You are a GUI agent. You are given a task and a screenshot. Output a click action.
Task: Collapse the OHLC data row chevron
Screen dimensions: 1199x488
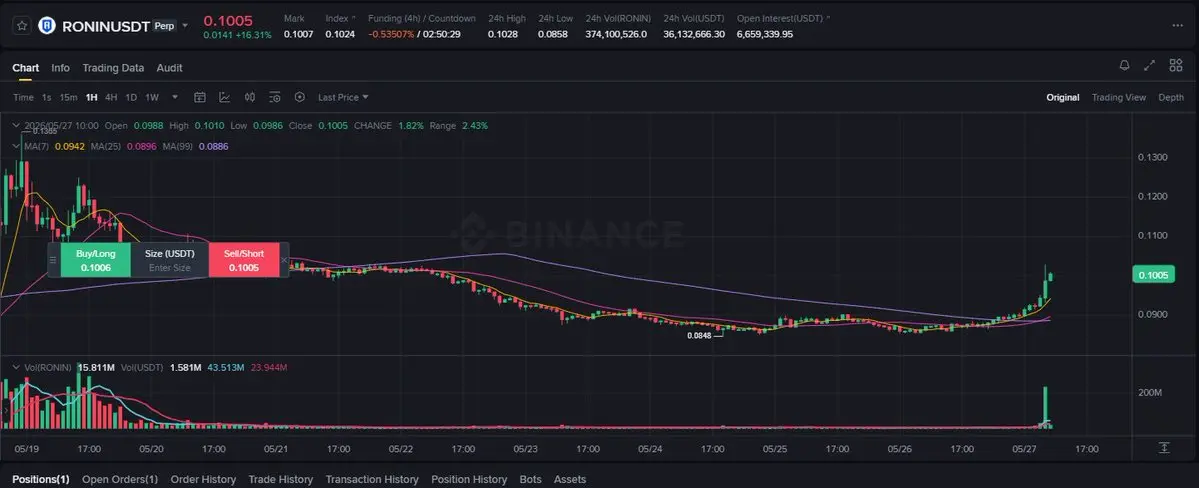click(17, 125)
